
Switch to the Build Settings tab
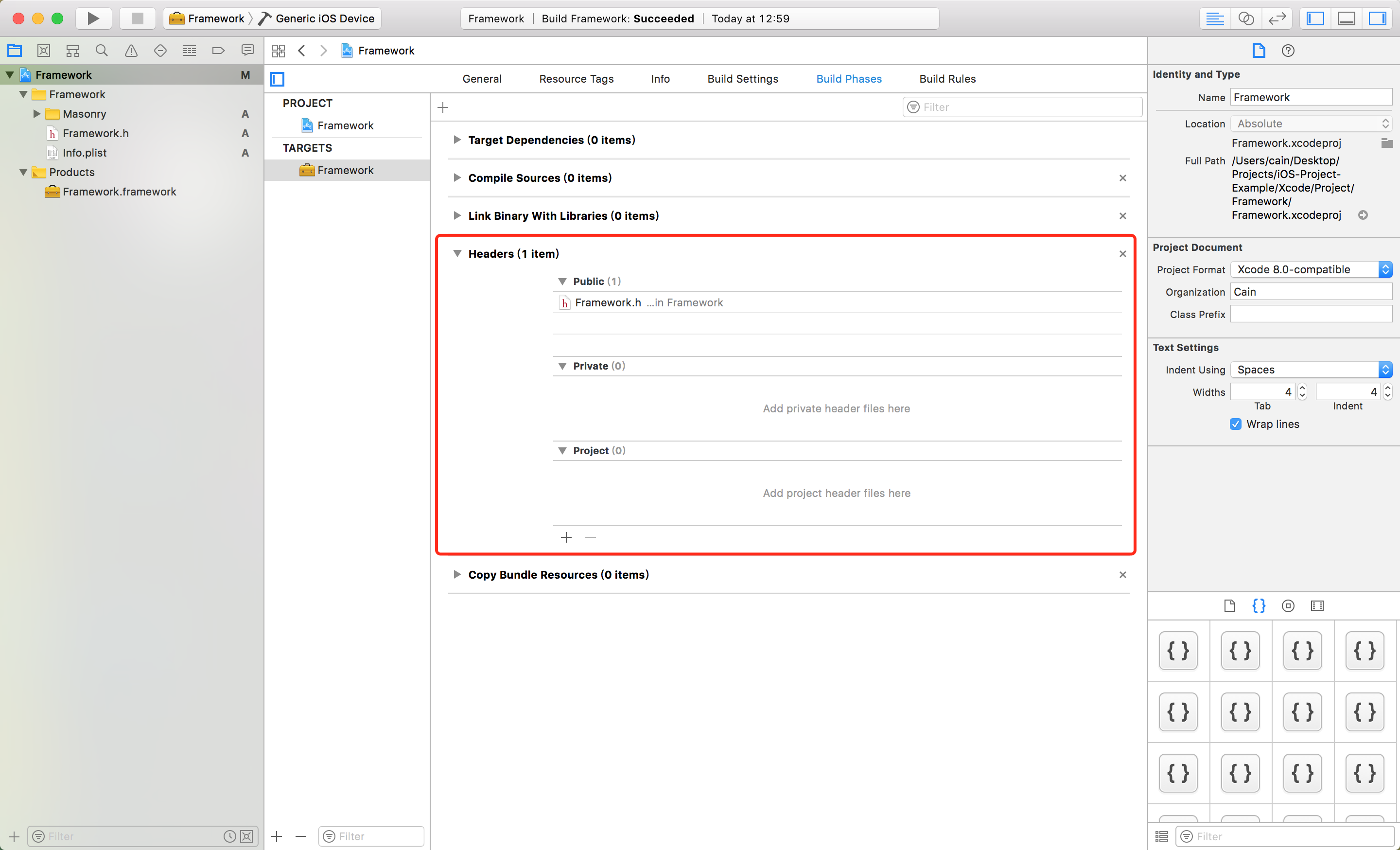742,79
